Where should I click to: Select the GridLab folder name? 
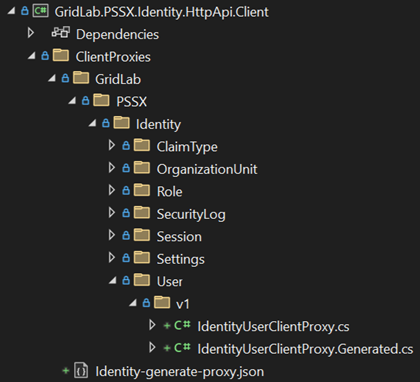(118, 79)
